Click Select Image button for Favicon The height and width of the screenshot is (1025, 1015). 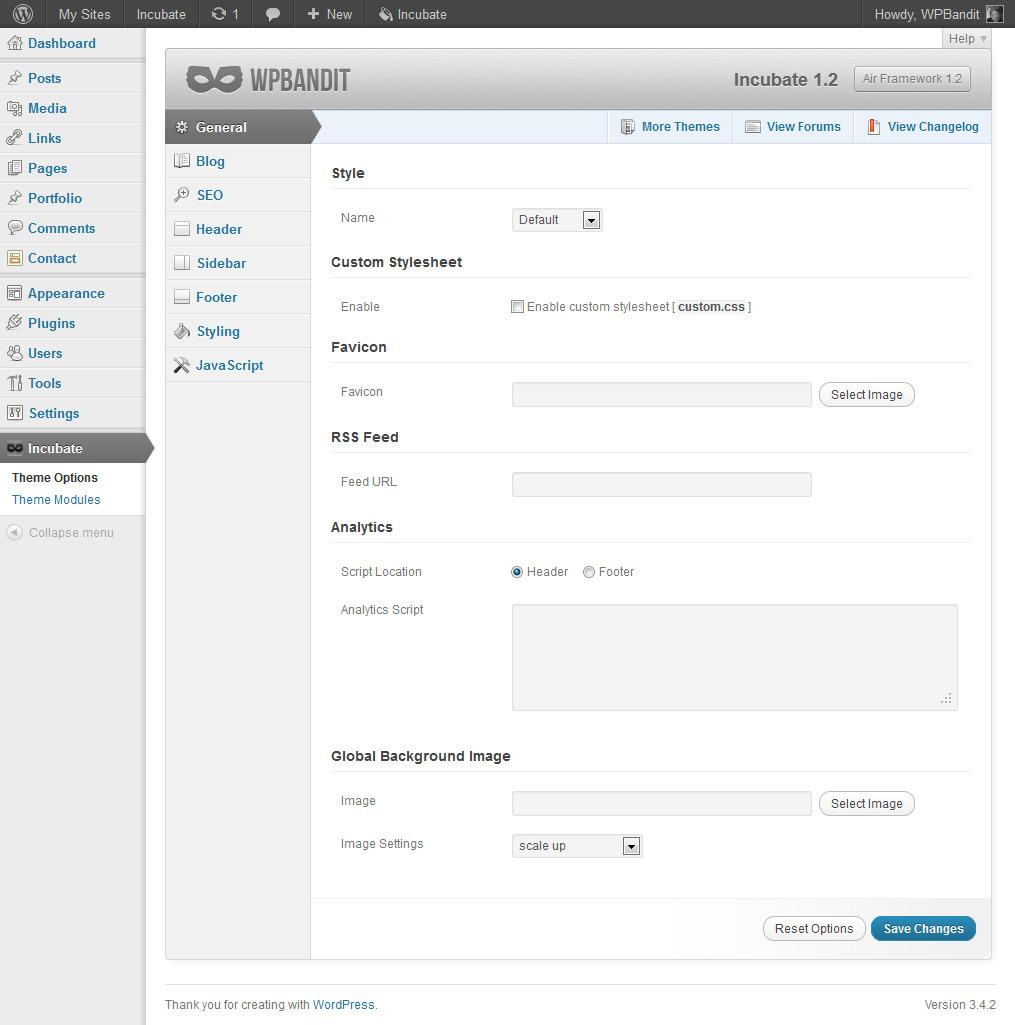(x=866, y=395)
